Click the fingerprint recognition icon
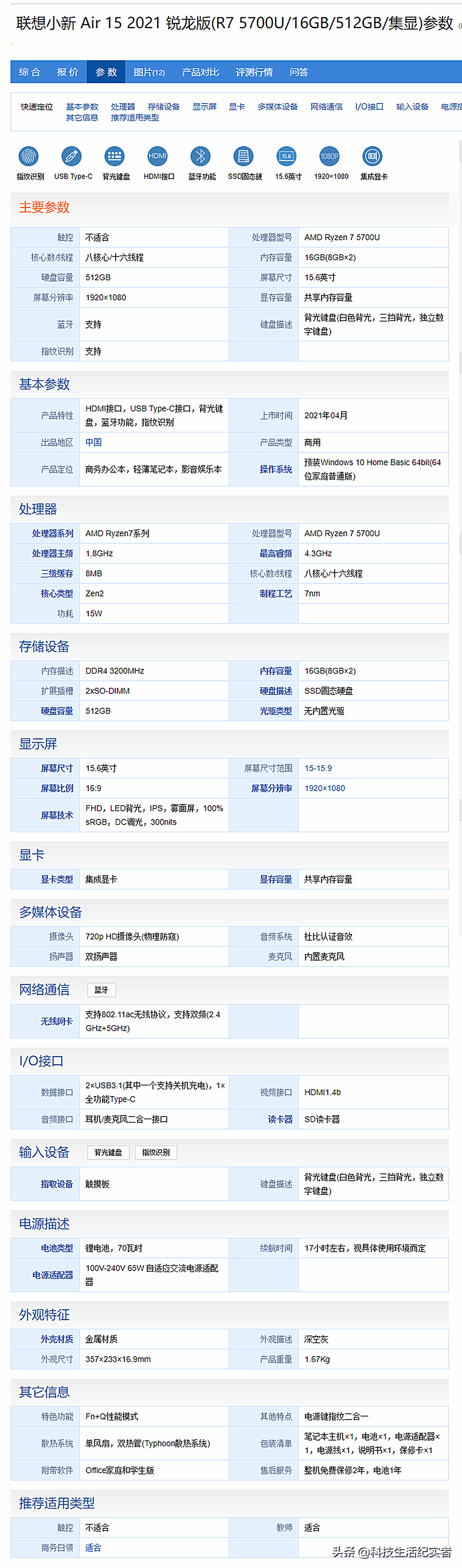The image size is (462, 1568). tap(29, 157)
